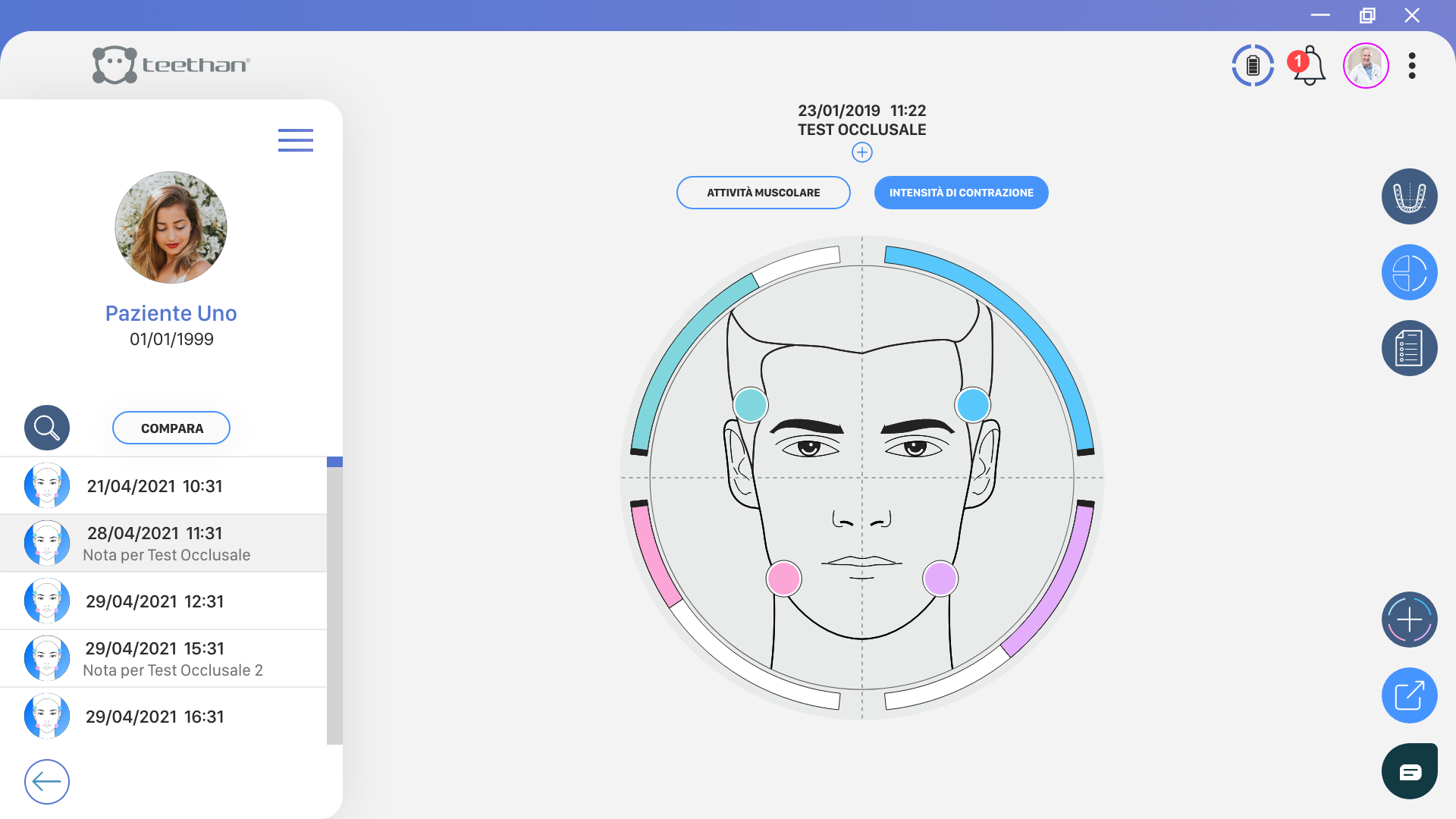The width and height of the screenshot is (1456, 819).
Task: Click the new test plus button
Action: pyautogui.click(x=1409, y=620)
